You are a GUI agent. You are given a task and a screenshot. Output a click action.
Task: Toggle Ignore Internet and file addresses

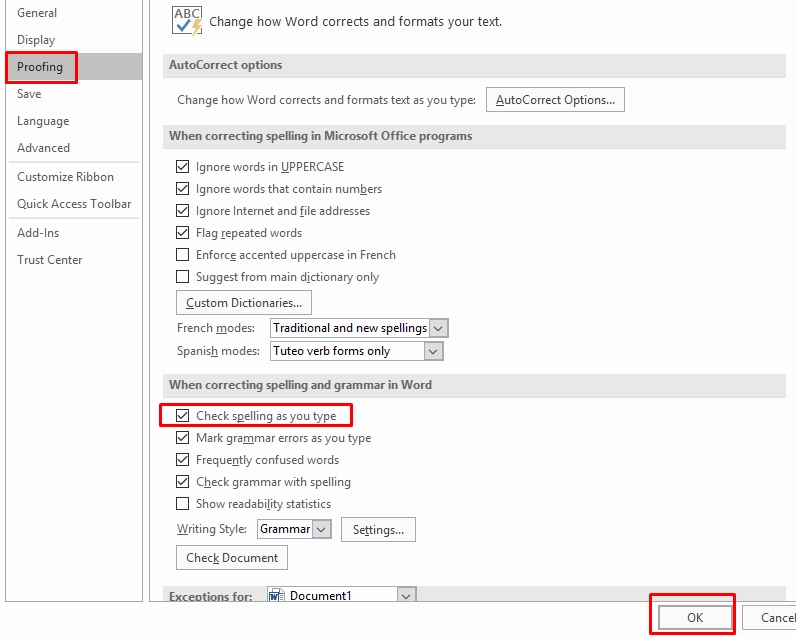point(182,210)
